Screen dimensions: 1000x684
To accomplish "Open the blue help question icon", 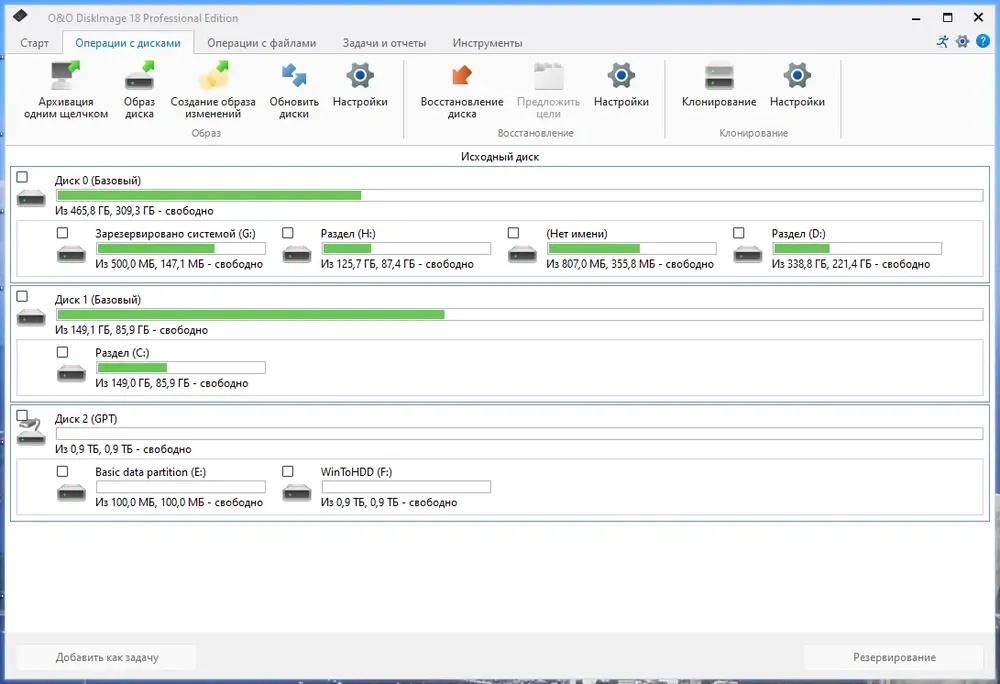I will (983, 42).
